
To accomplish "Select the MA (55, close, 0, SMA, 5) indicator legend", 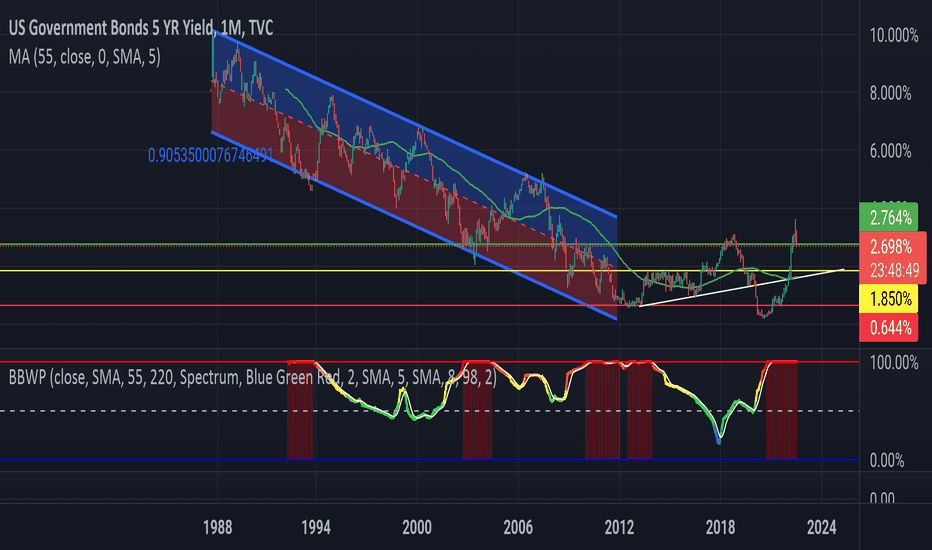I will point(84,57).
